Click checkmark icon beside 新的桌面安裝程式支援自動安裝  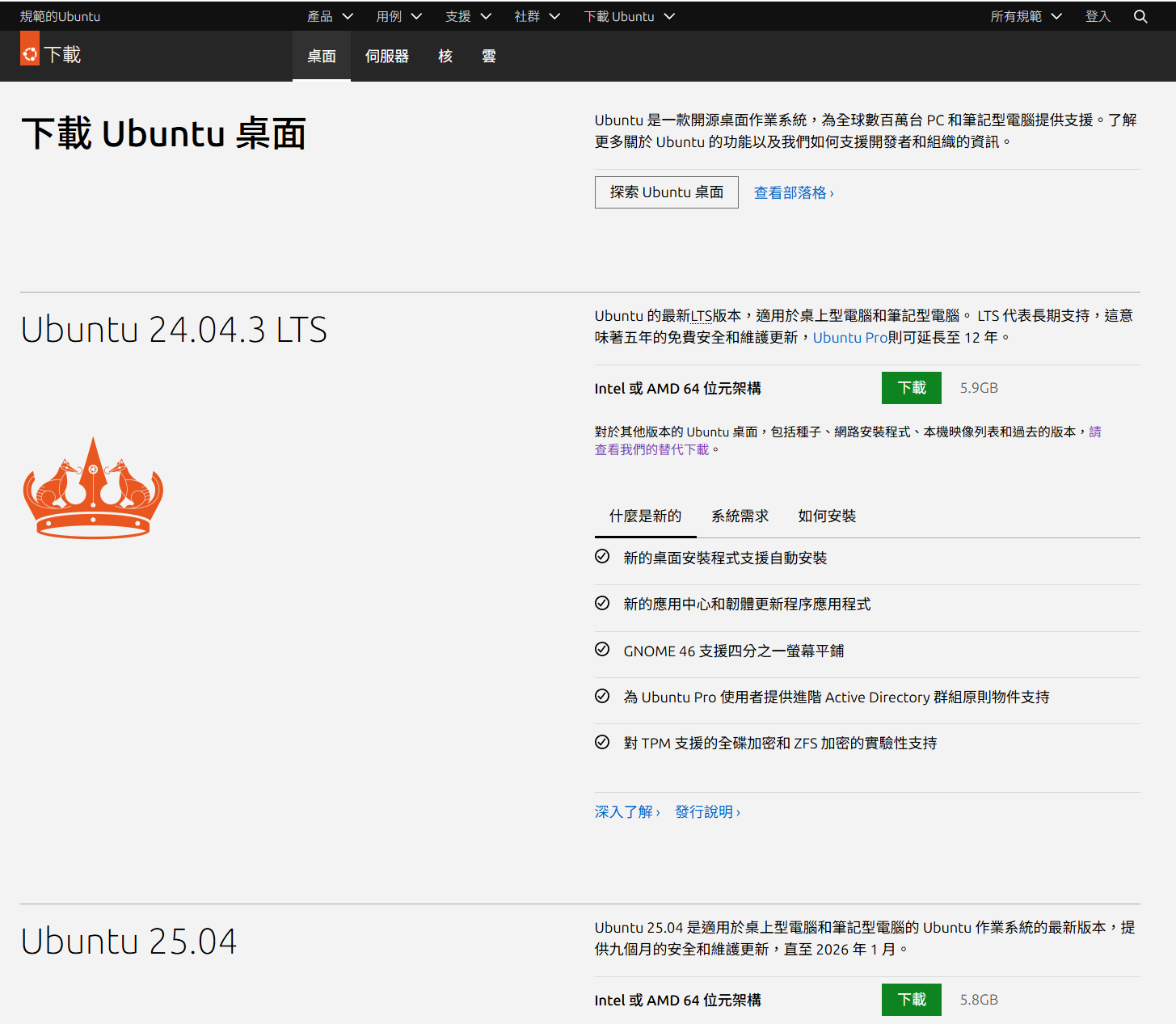(x=602, y=557)
